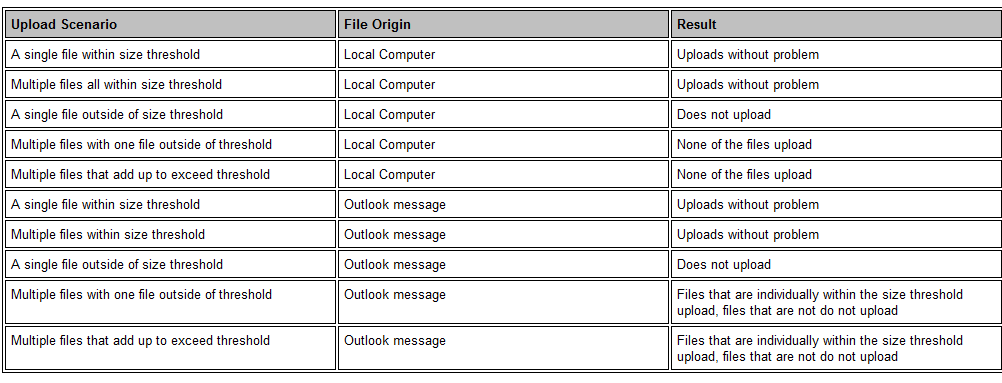This screenshot has height=383, width=1002.
Task: Select the Local Computer cell in the fifth row
Action: [503, 175]
